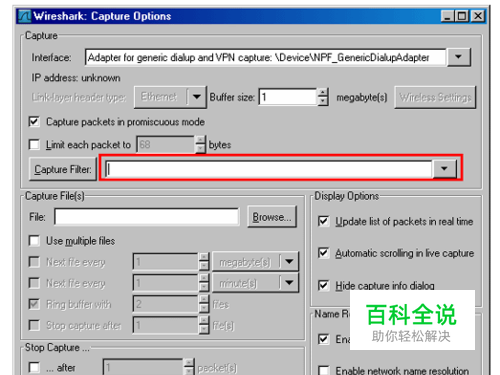Toggle Stop capture after file(s) checkbox
Screen dimensions: 500x375
(x=34, y=325)
